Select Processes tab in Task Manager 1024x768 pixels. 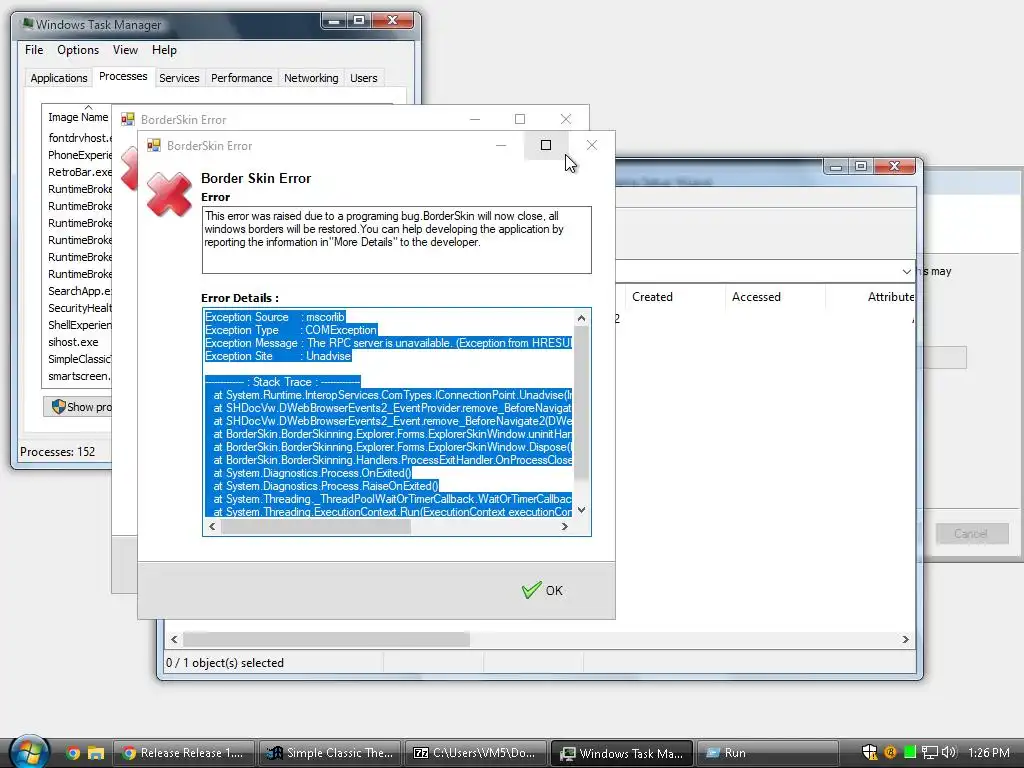[x=123, y=76]
